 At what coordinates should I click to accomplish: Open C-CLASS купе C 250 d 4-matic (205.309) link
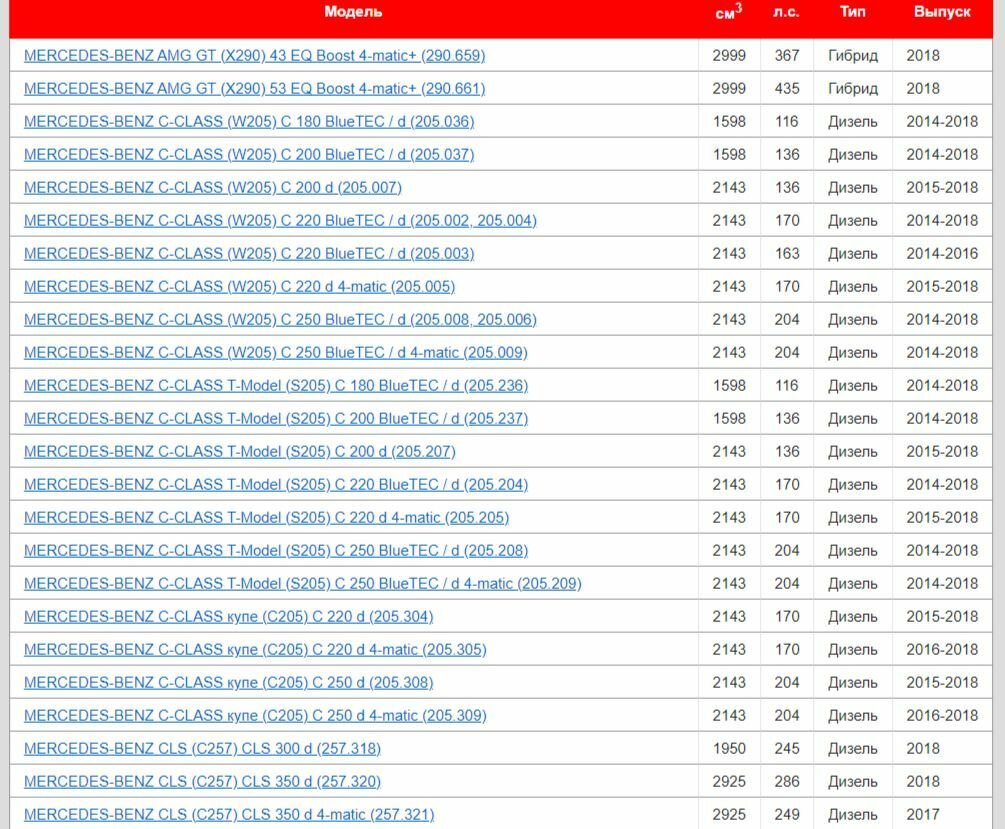point(255,716)
